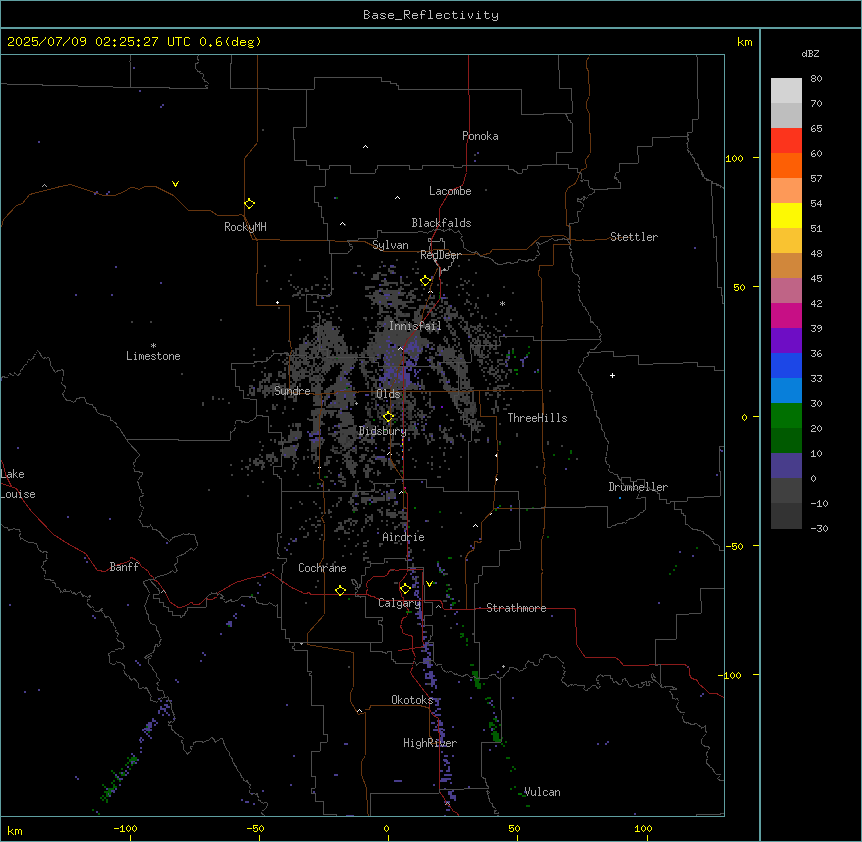
Task: Click the green 30 dBZ legend swatch
Action: [x=786, y=416]
